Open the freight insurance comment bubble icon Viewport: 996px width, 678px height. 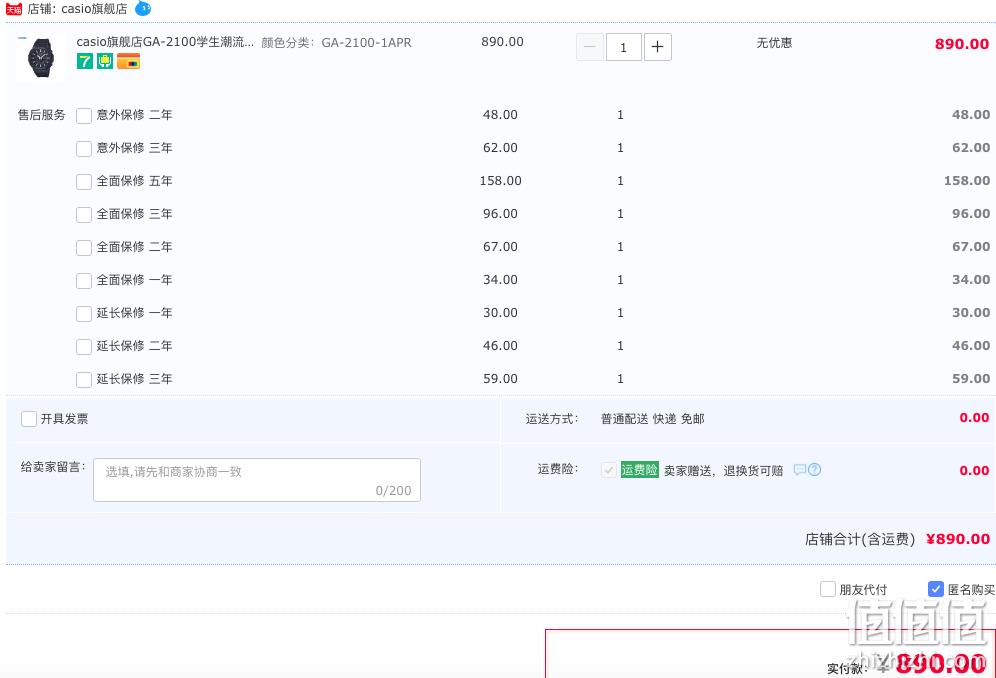(800, 470)
